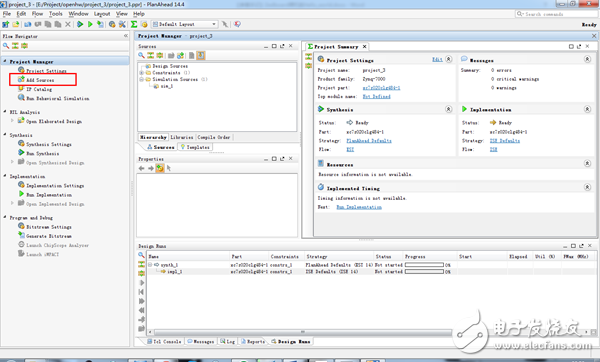This screenshot has height=362, width=600.
Task: Click the ISE Defaults strategy link
Action: (505, 140)
